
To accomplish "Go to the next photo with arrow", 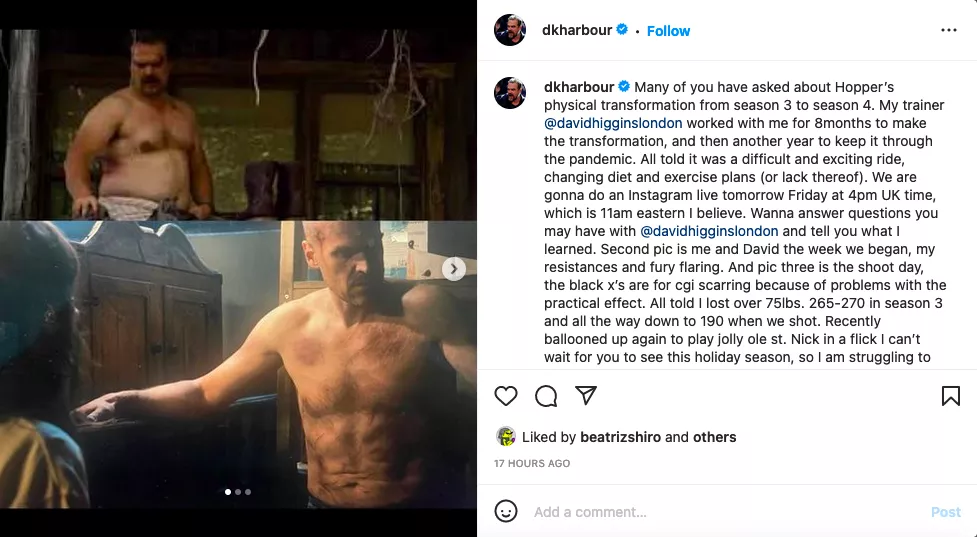I will coord(454,268).
